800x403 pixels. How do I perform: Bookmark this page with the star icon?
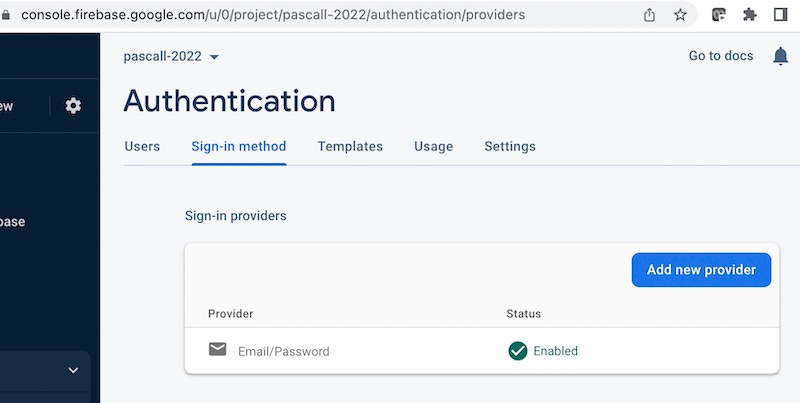(x=680, y=15)
